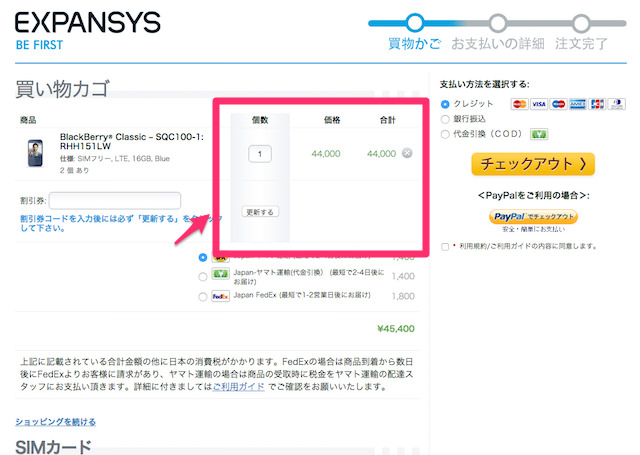Click the VISA card icon
The height and width of the screenshot is (455, 640).
coord(539,104)
